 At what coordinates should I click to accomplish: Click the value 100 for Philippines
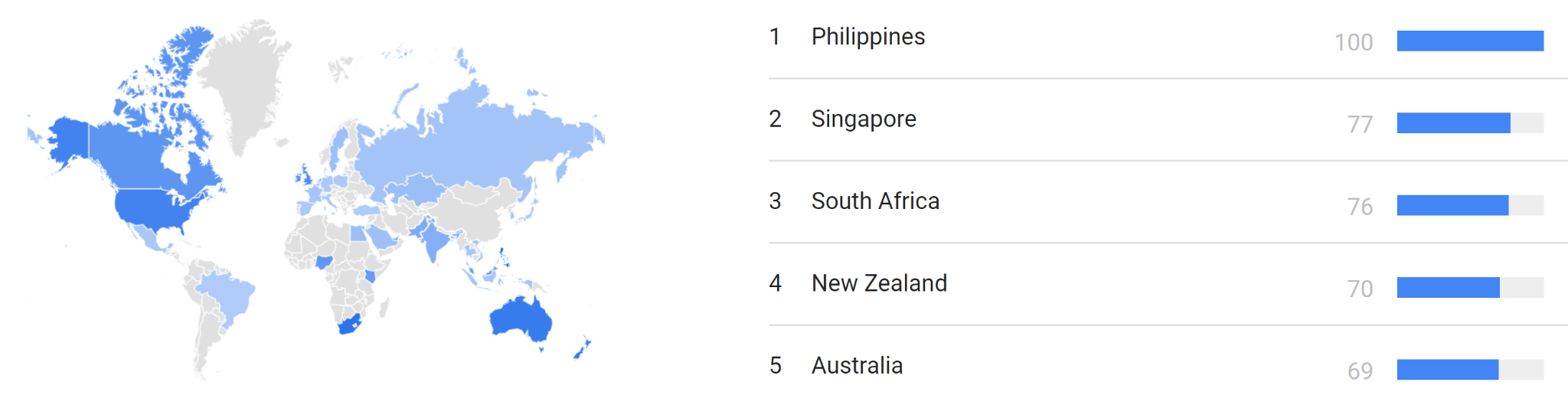pyautogui.click(x=1353, y=42)
